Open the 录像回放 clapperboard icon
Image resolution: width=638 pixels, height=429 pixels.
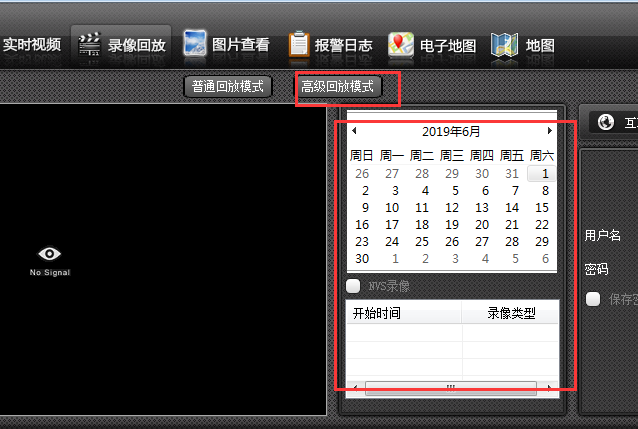89,44
